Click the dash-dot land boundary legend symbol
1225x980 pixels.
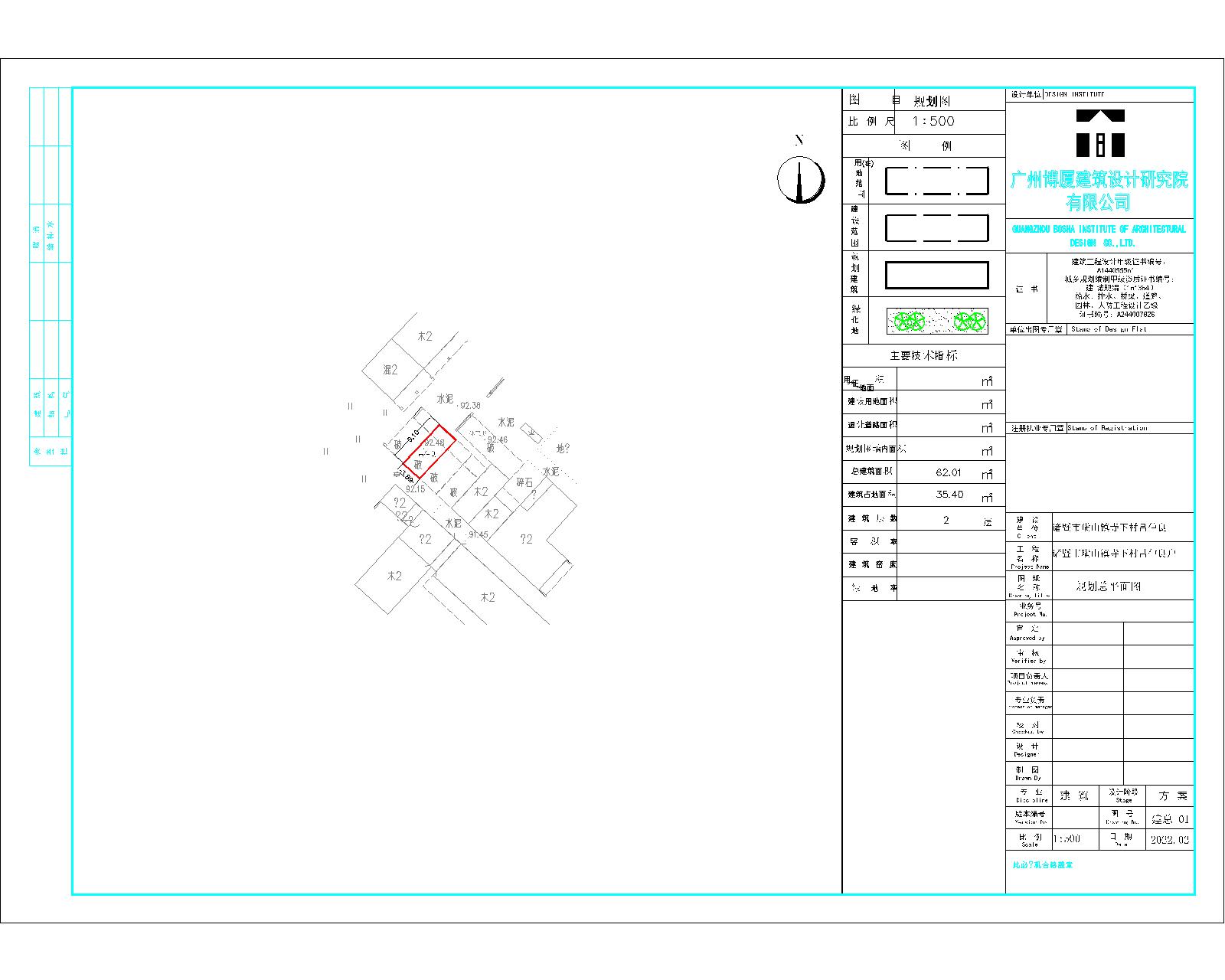(936, 181)
